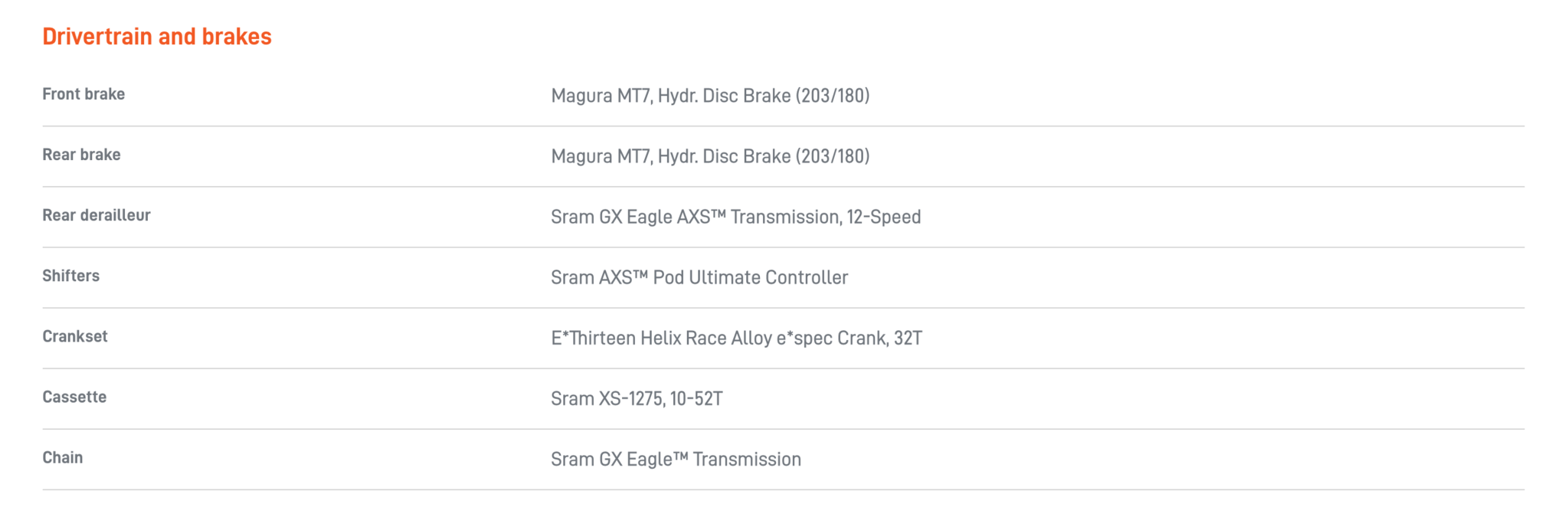Select Sram GX Eagle AXS Transmission 12-Speed text
Screen dimensions: 1568x507
pos(735,217)
